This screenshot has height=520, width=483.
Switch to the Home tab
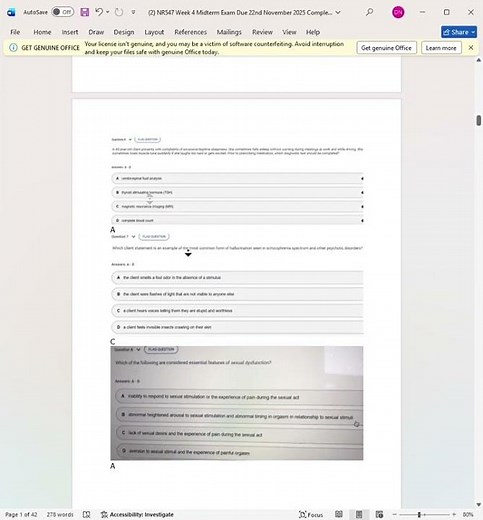tap(42, 32)
